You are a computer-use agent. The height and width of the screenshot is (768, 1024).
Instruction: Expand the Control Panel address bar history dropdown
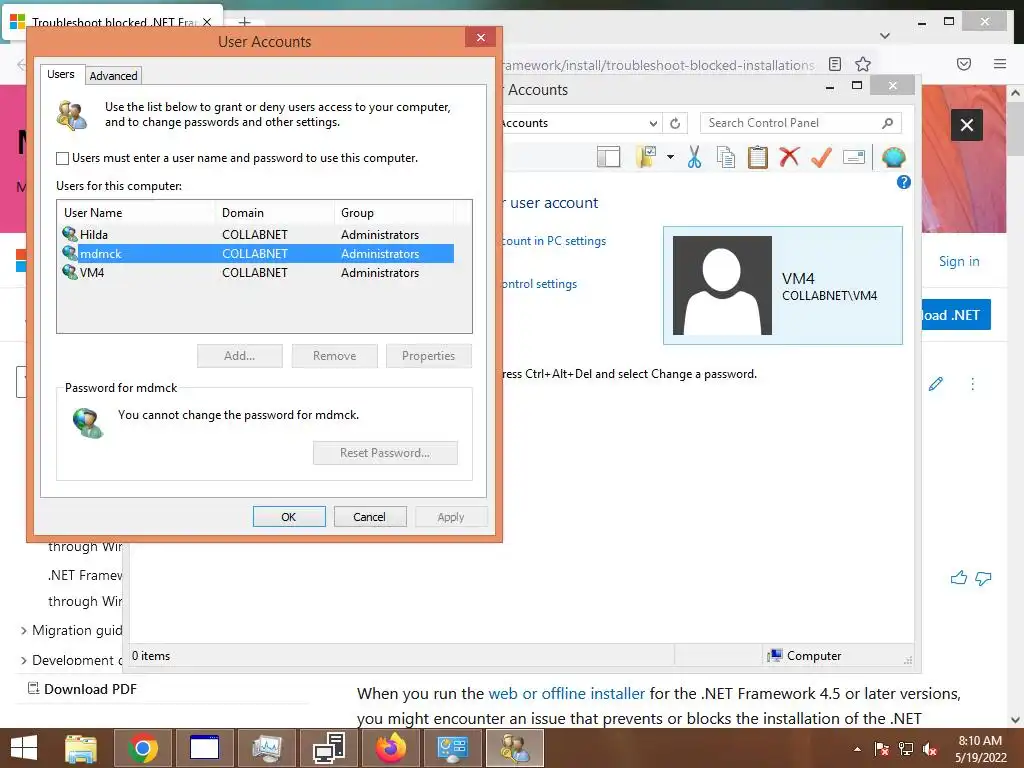[653, 123]
